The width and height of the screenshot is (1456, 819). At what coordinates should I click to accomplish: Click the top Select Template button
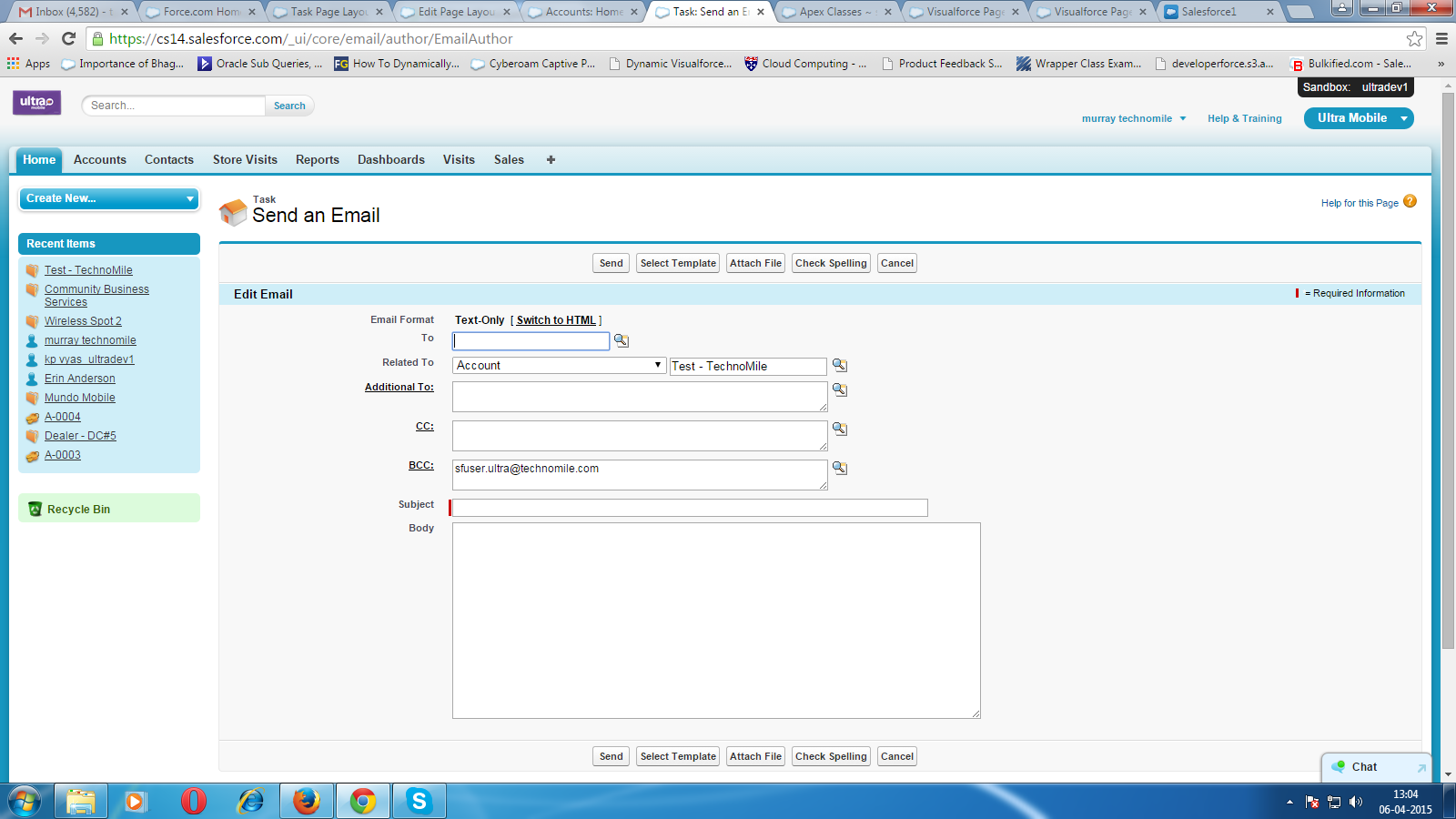click(x=678, y=263)
